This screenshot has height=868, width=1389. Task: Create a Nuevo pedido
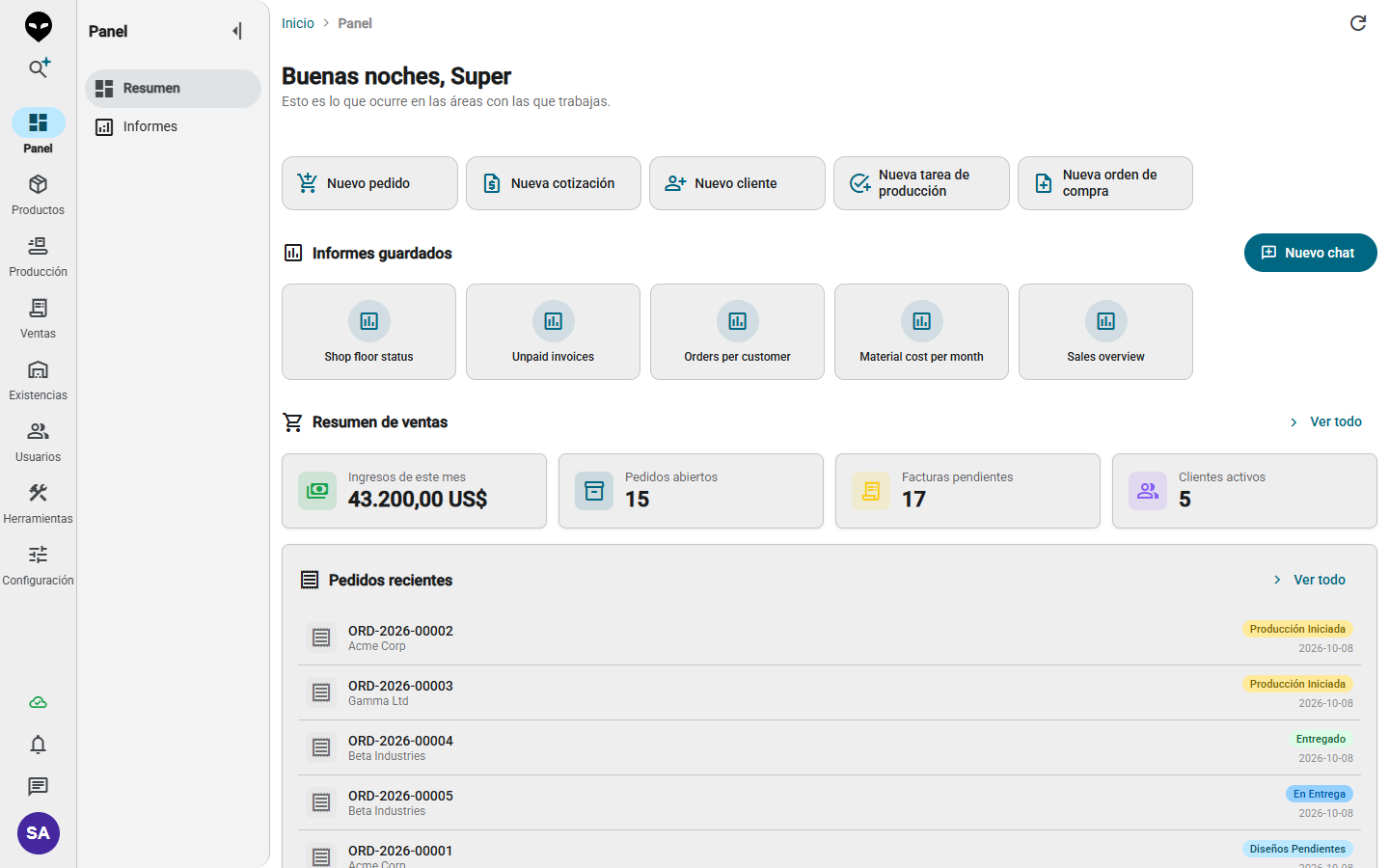pos(369,183)
